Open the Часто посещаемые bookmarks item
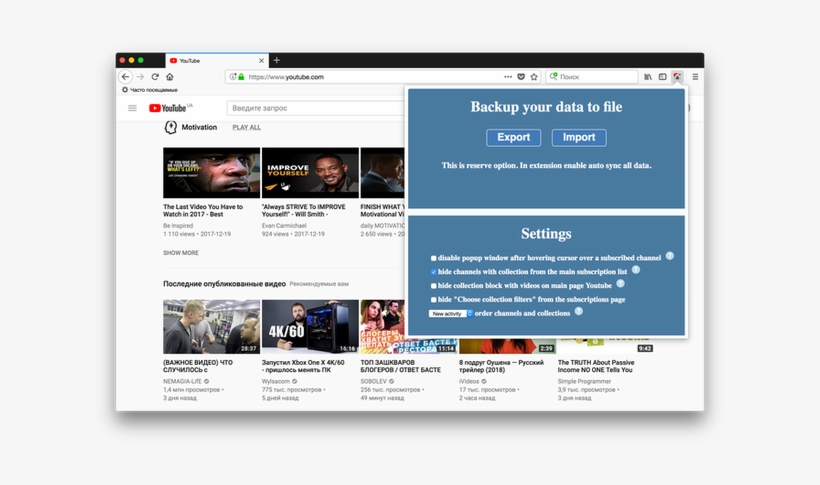The width and height of the screenshot is (820, 485). tap(150, 89)
